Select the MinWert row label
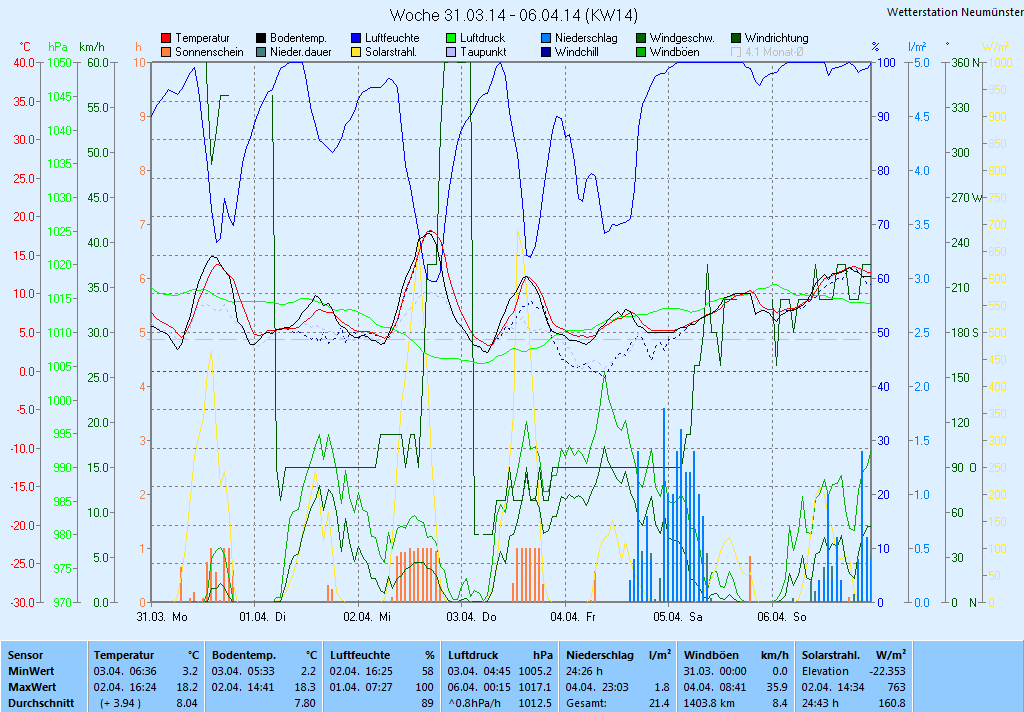This screenshot has width=1024, height=712. pos(31,672)
